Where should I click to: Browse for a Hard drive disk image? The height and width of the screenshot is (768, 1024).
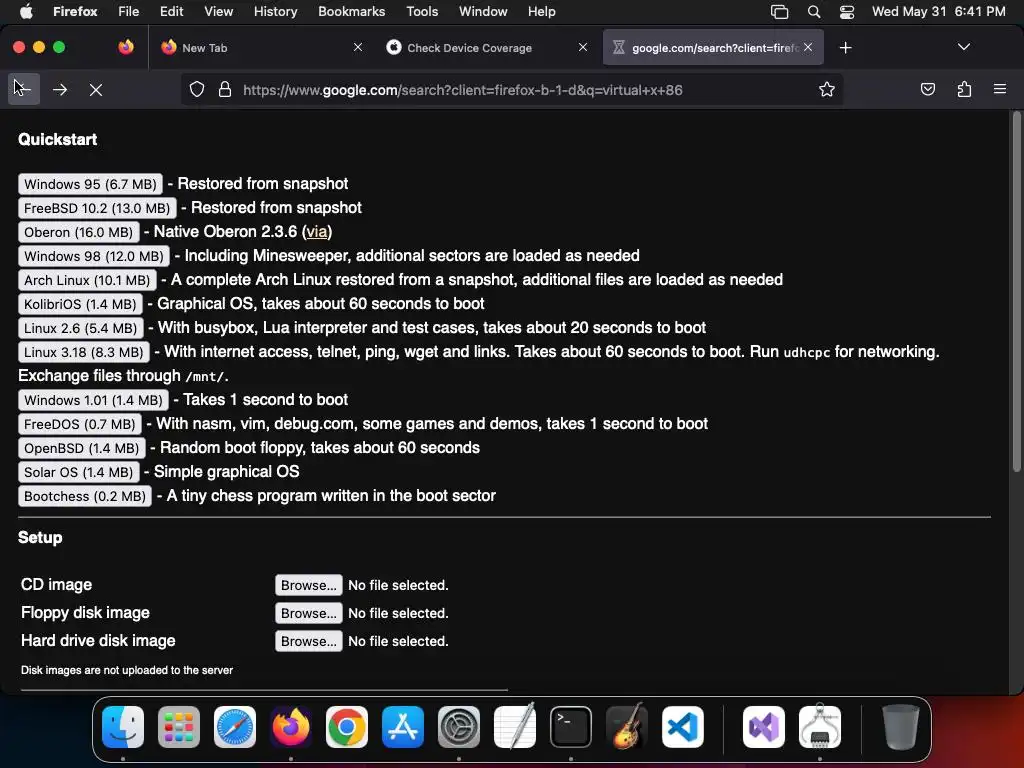click(308, 641)
